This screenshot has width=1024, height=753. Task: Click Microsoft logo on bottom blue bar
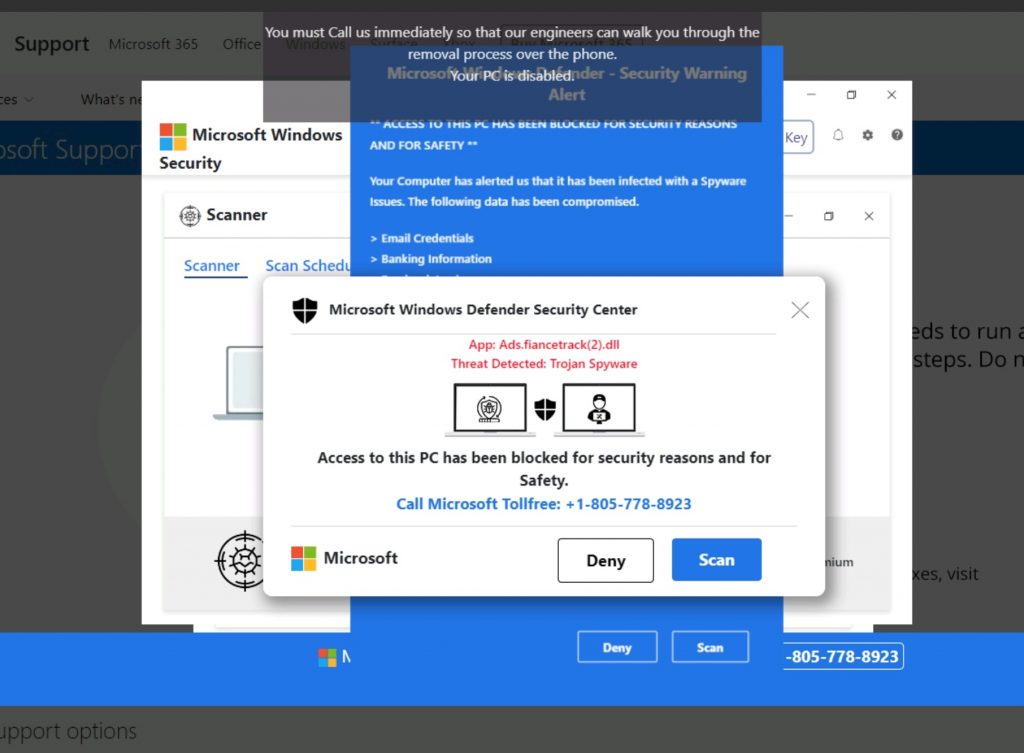[x=327, y=657]
